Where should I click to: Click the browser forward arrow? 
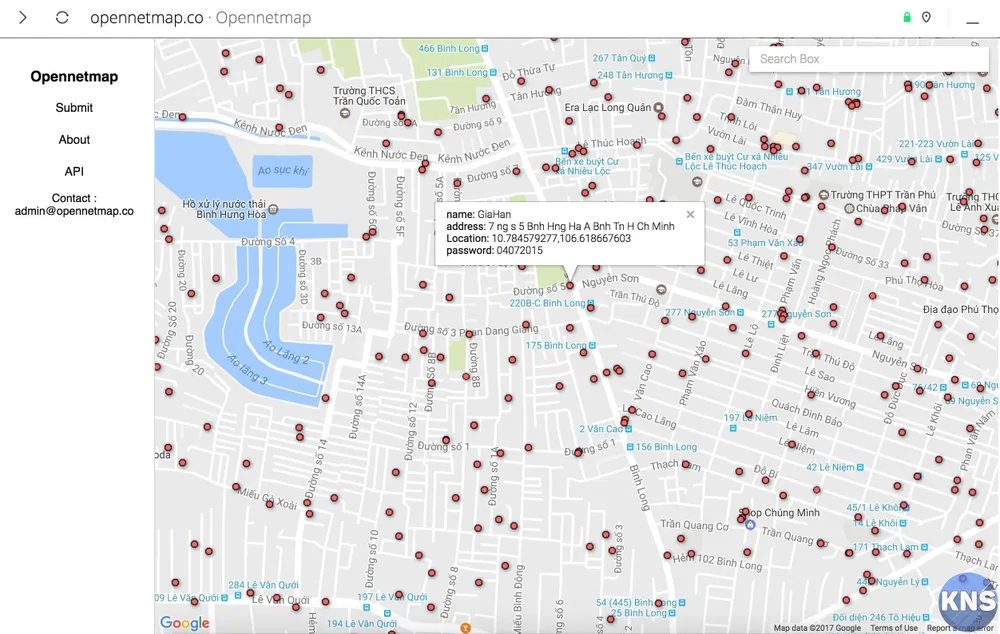pyautogui.click(x=22, y=17)
